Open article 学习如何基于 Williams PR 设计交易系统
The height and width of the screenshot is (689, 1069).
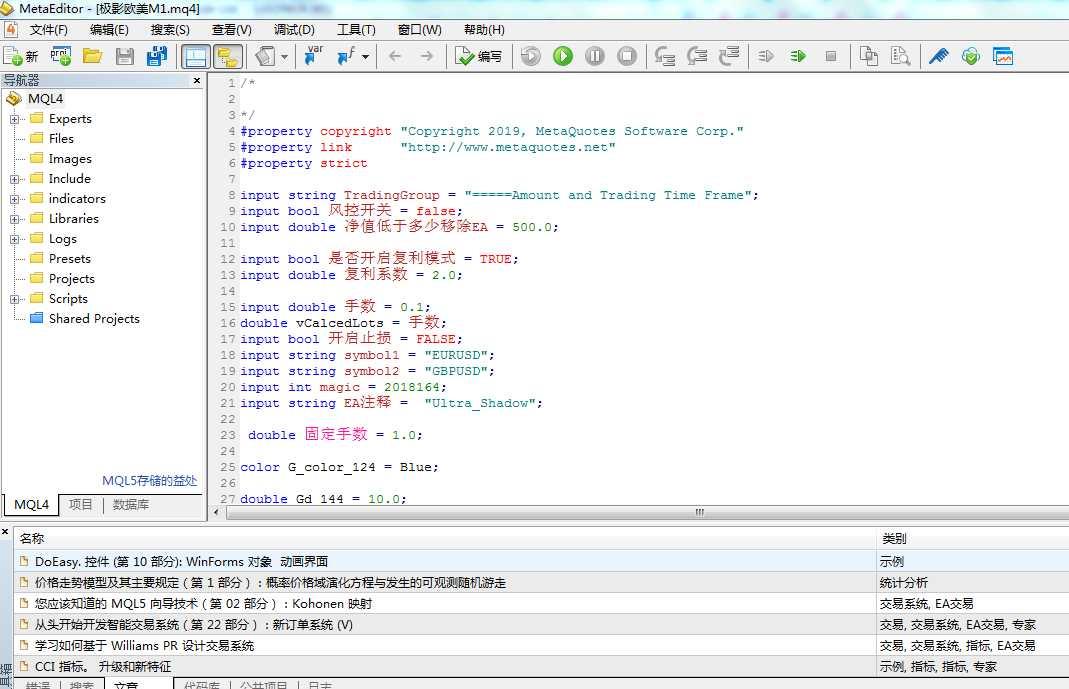pyautogui.click(x=144, y=645)
